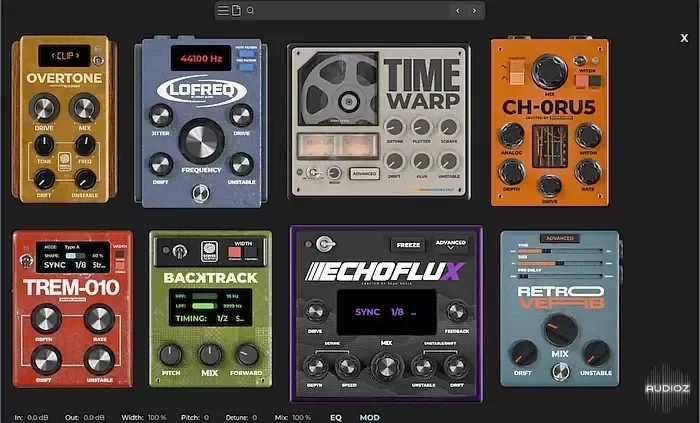
Task: Stomp the LoFreq footswitch
Action: click(x=201, y=194)
